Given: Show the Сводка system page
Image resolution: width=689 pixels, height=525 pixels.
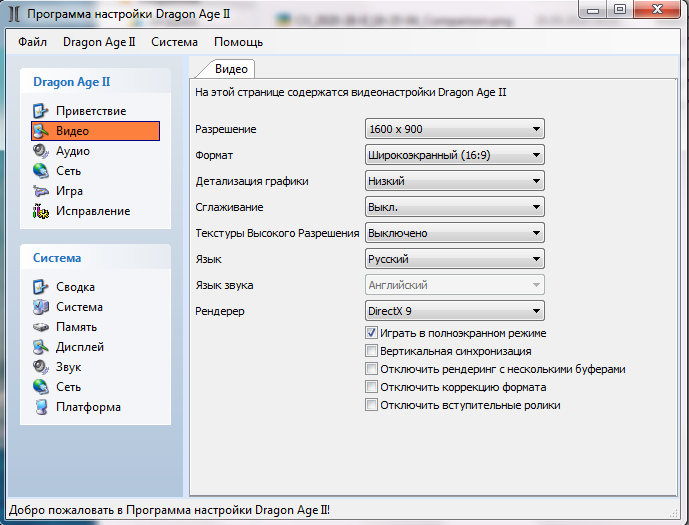Looking at the screenshot, I should (x=75, y=287).
